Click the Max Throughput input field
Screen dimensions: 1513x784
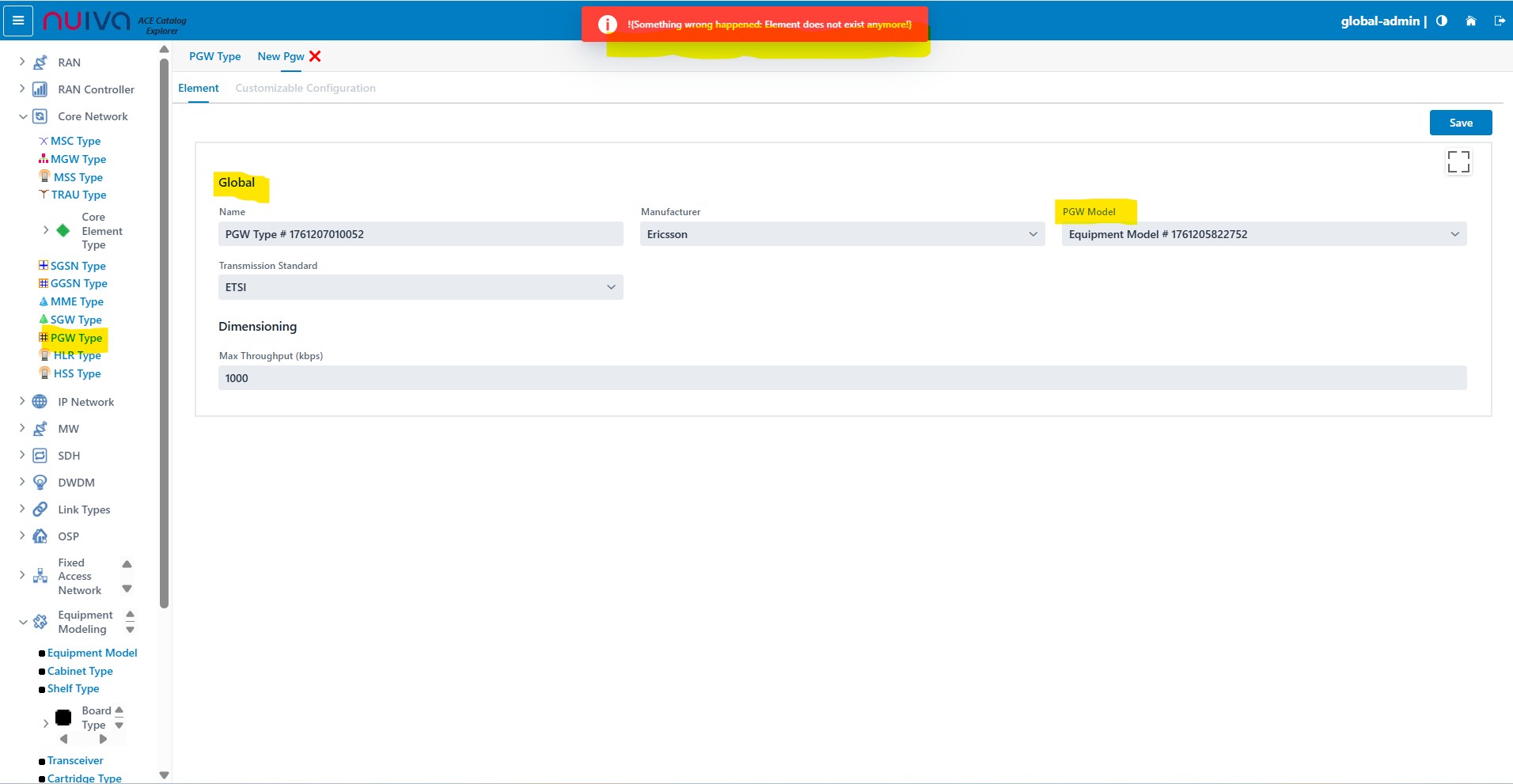(x=842, y=378)
